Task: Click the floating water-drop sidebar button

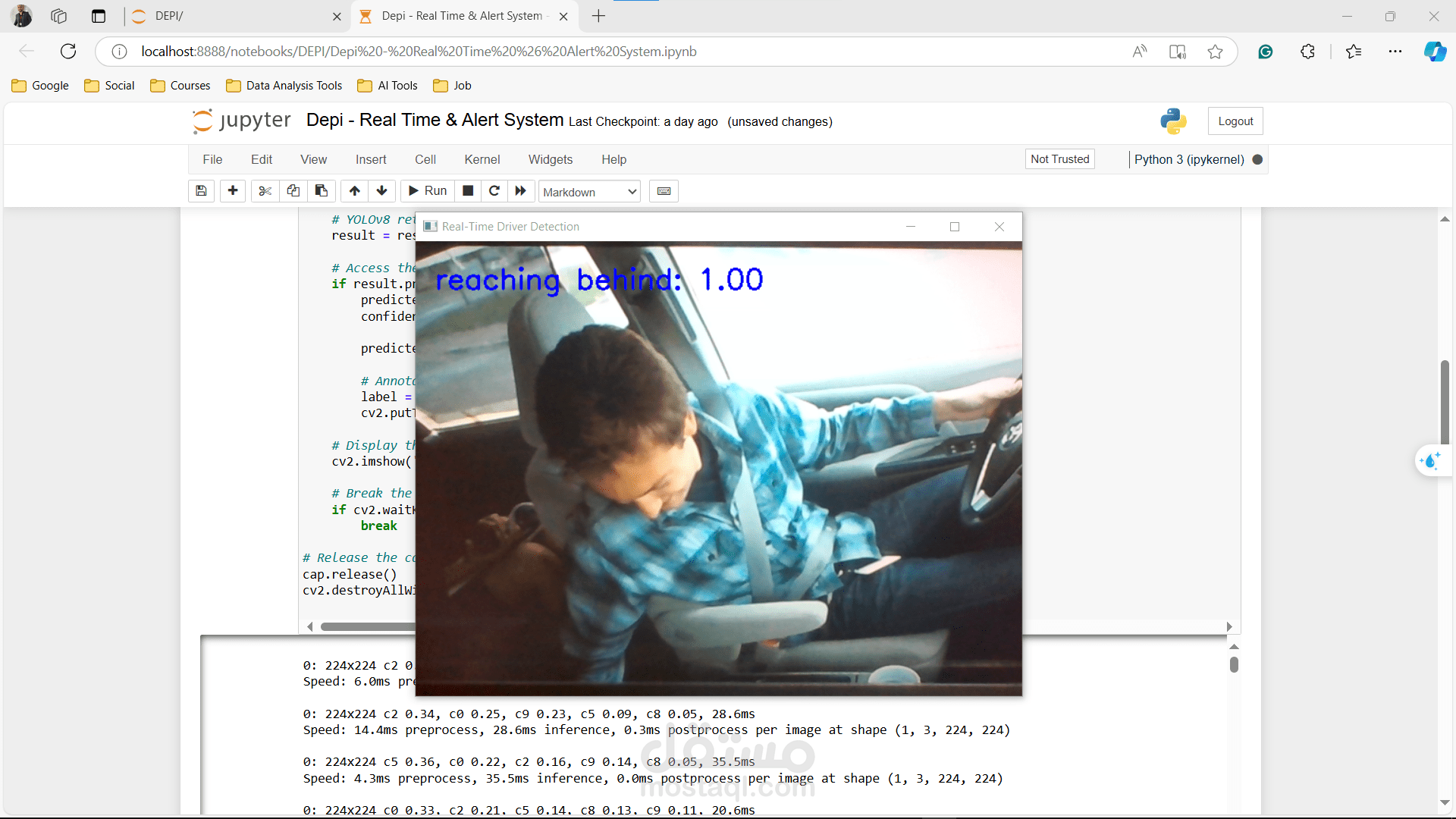Action: click(x=1432, y=460)
